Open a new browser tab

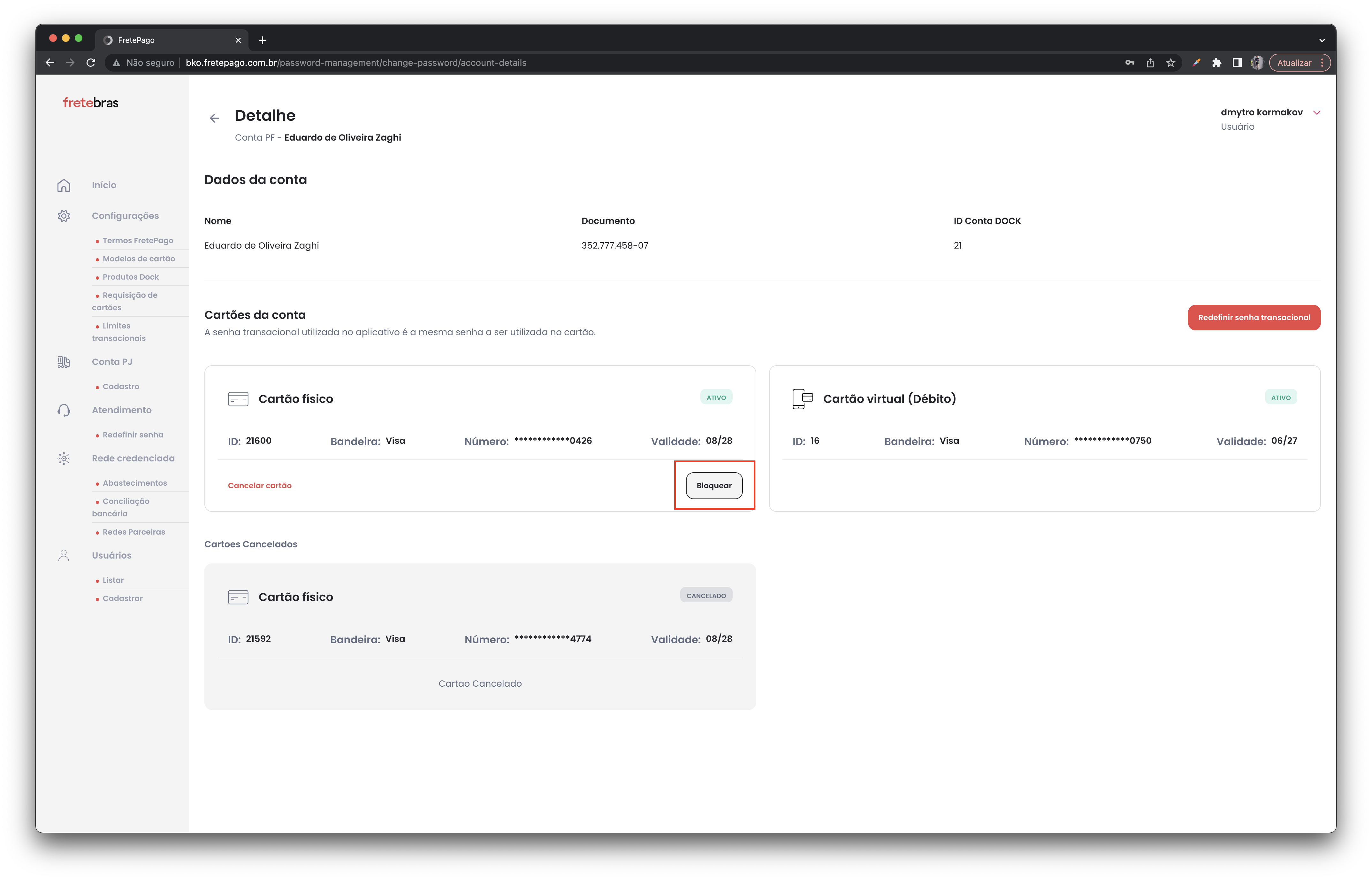[x=262, y=40]
